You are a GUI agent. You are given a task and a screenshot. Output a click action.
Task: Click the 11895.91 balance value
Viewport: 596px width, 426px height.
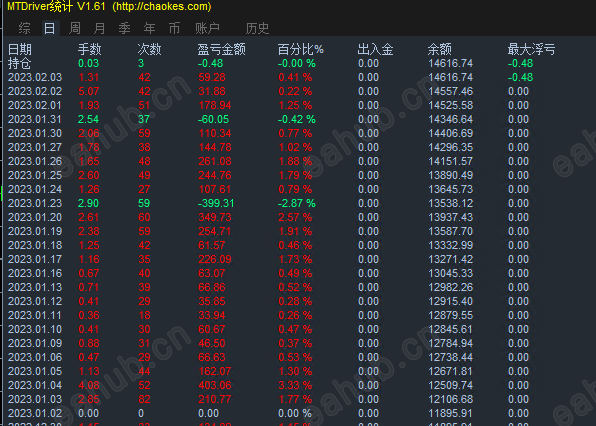click(451, 413)
